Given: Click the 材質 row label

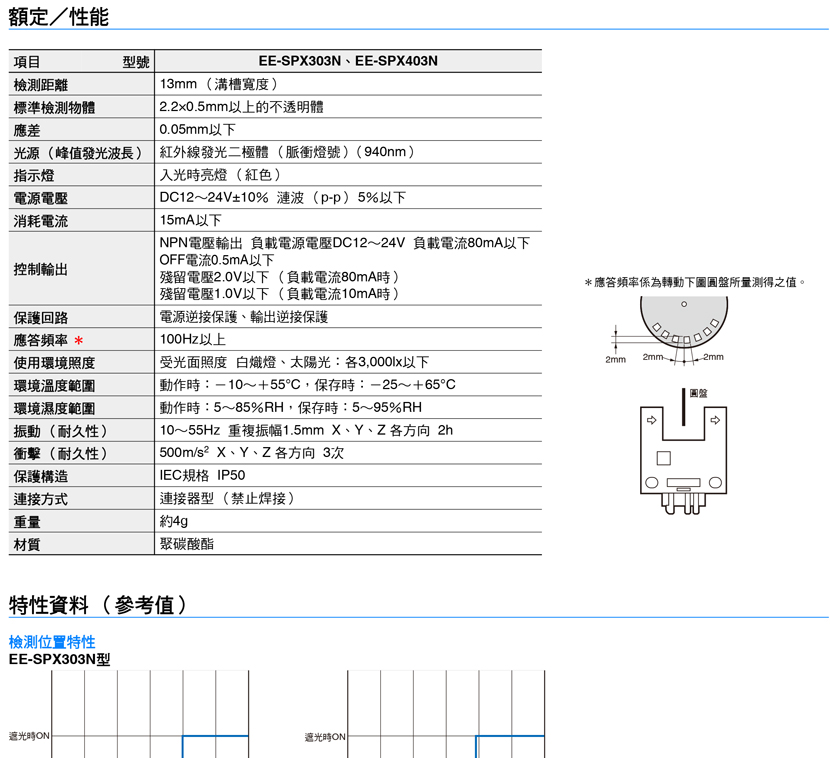Looking at the screenshot, I should tap(27, 545).
